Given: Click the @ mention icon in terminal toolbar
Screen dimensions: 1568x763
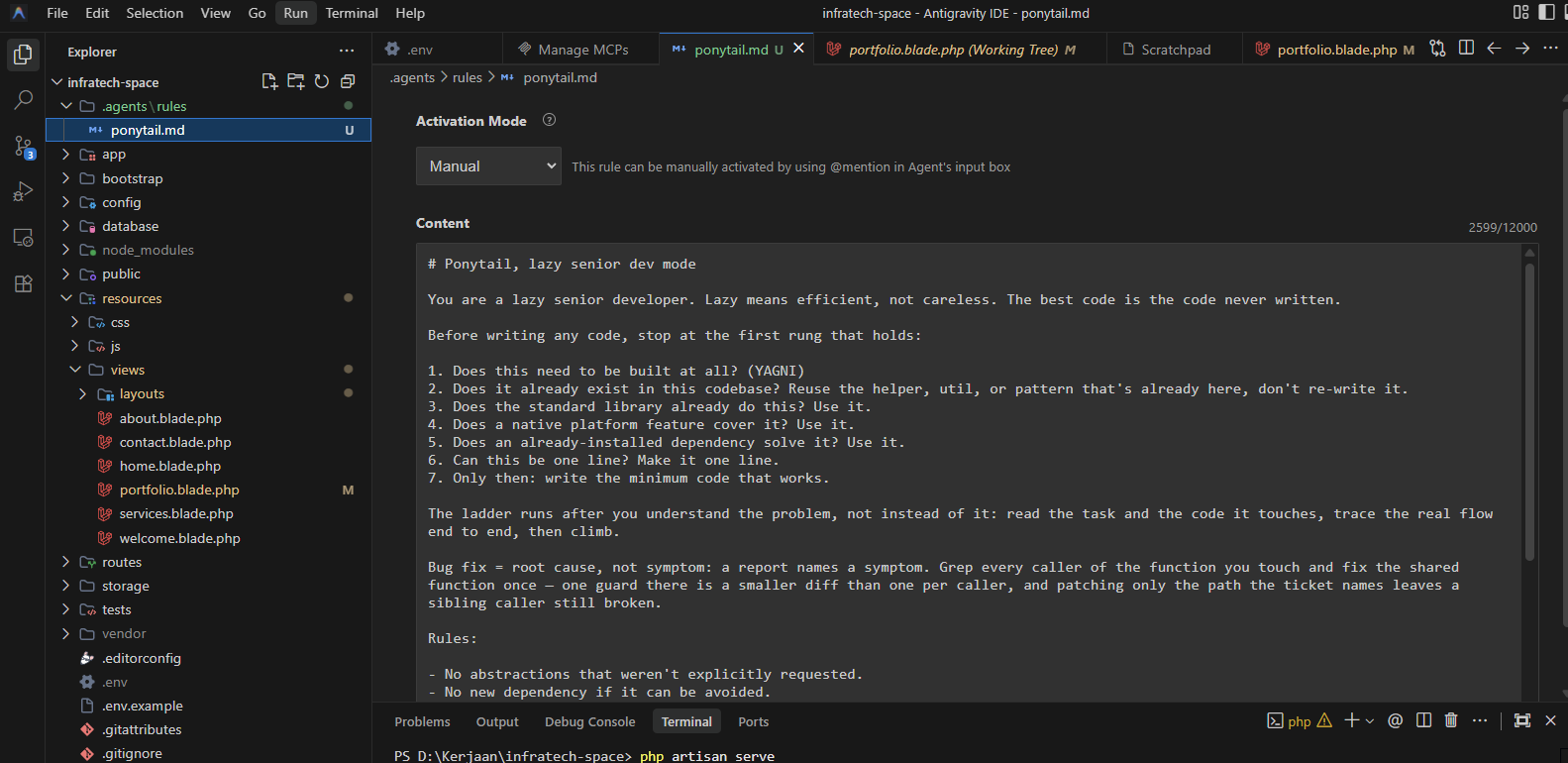Looking at the screenshot, I should pyautogui.click(x=1395, y=720).
